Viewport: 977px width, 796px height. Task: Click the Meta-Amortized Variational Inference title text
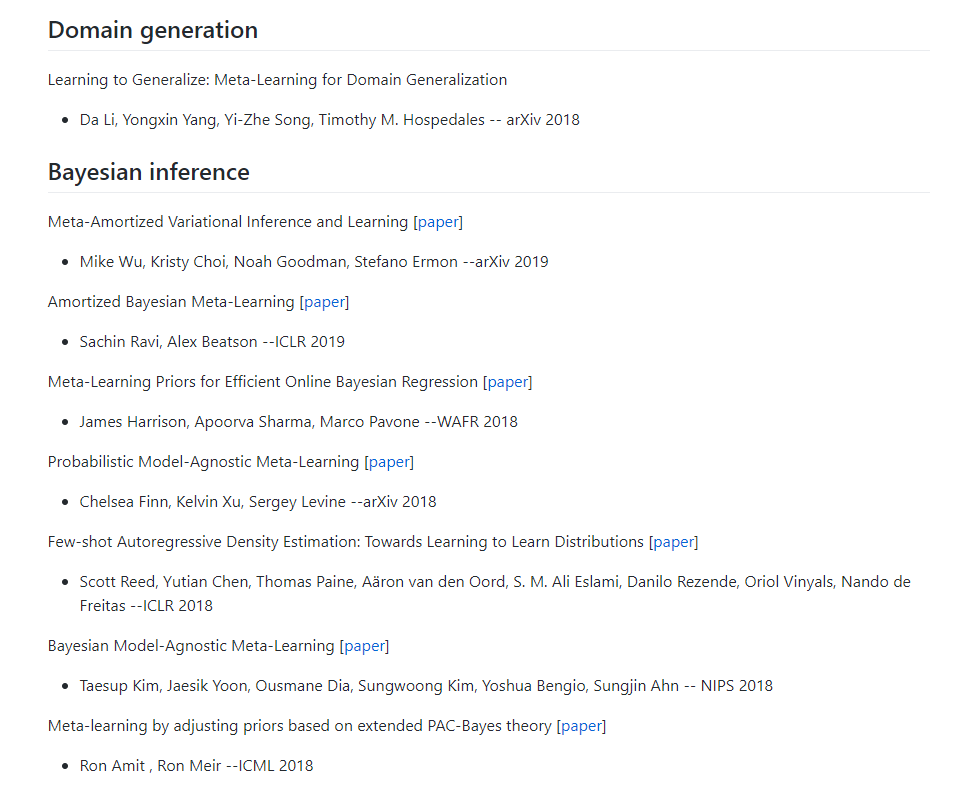point(228,222)
